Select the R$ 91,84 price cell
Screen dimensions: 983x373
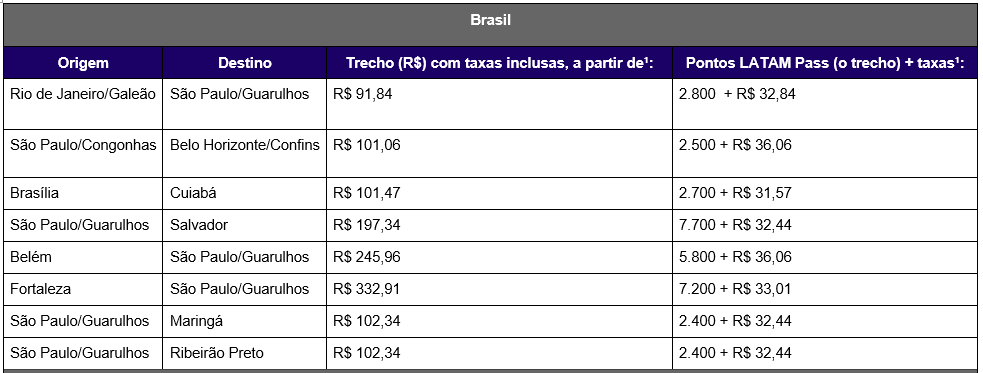[500, 104]
